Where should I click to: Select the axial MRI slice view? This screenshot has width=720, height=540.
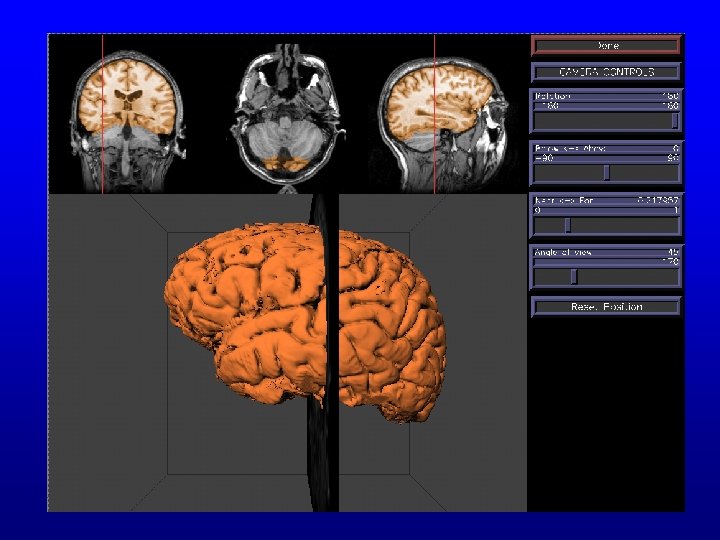click(x=288, y=115)
